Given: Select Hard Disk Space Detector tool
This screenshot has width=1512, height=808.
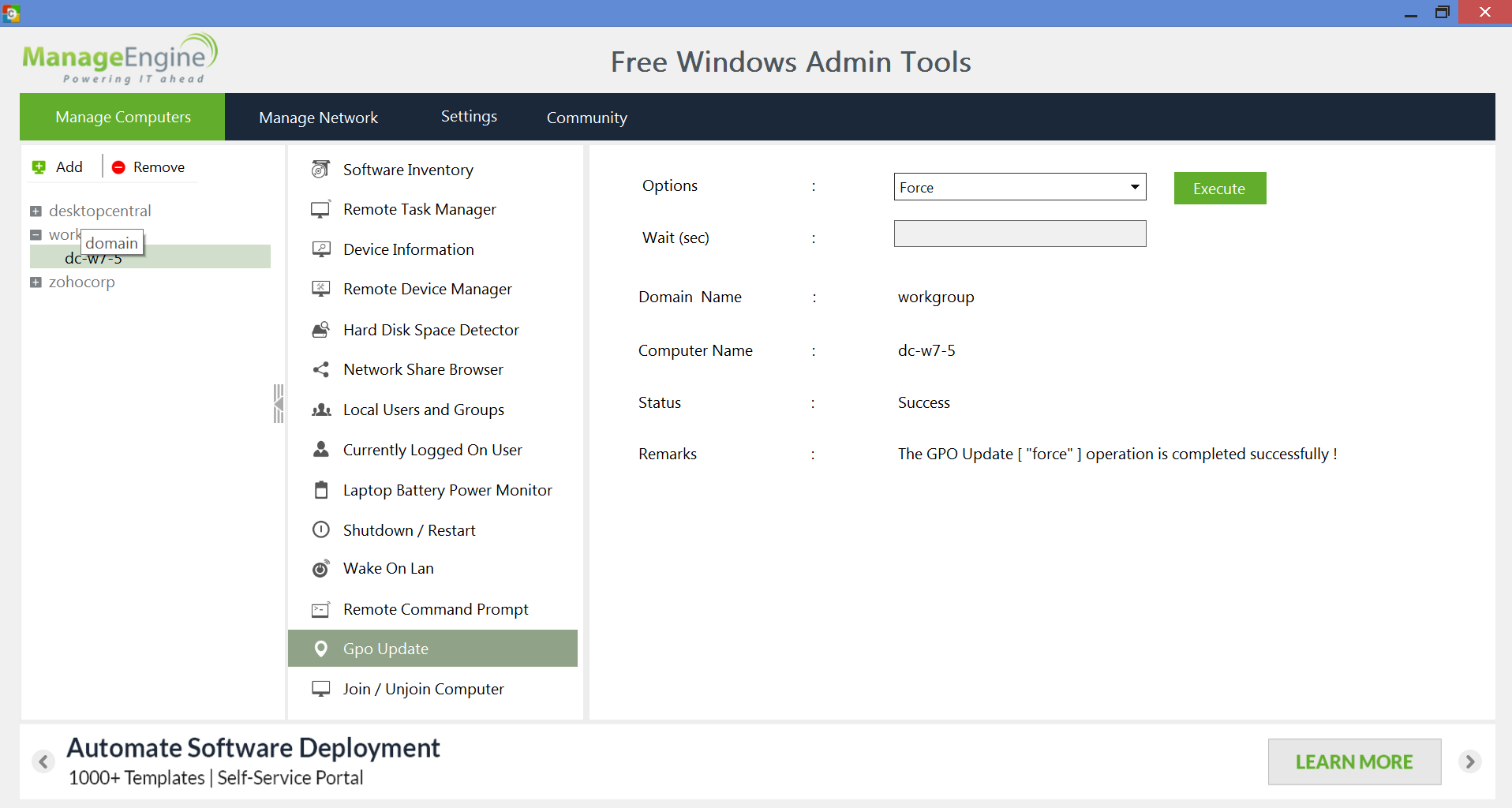Looking at the screenshot, I should 432,330.
